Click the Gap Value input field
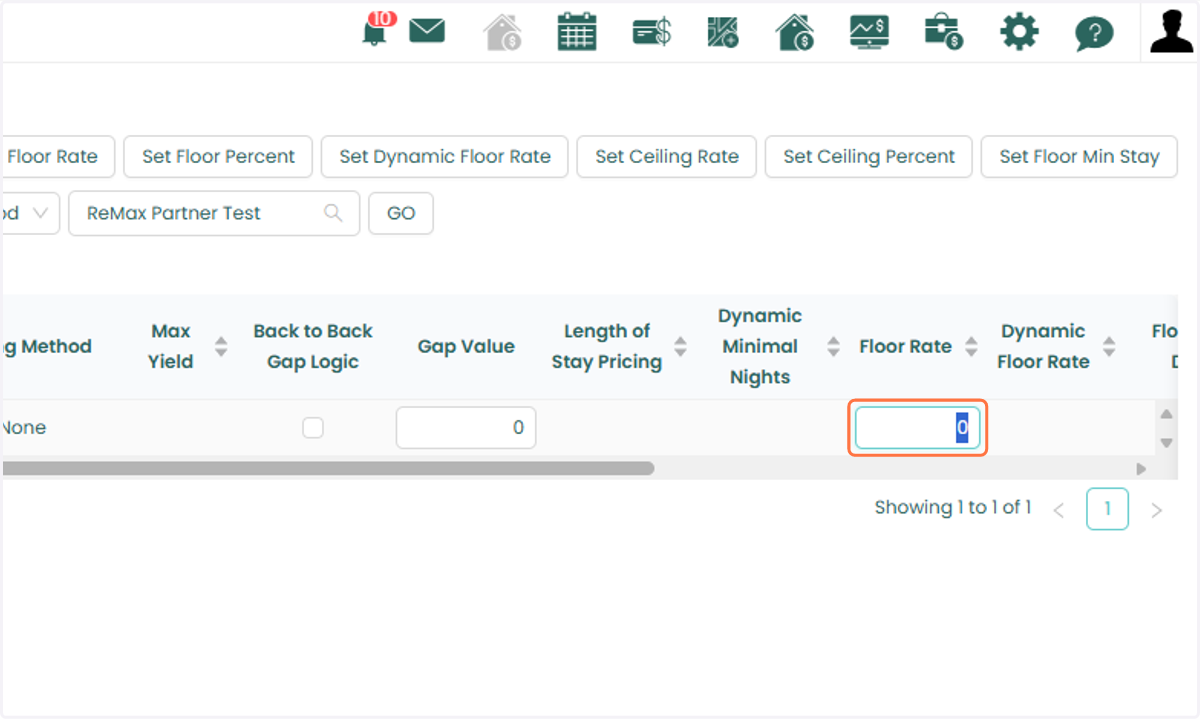 pyautogui.click(x=466, y=427)
